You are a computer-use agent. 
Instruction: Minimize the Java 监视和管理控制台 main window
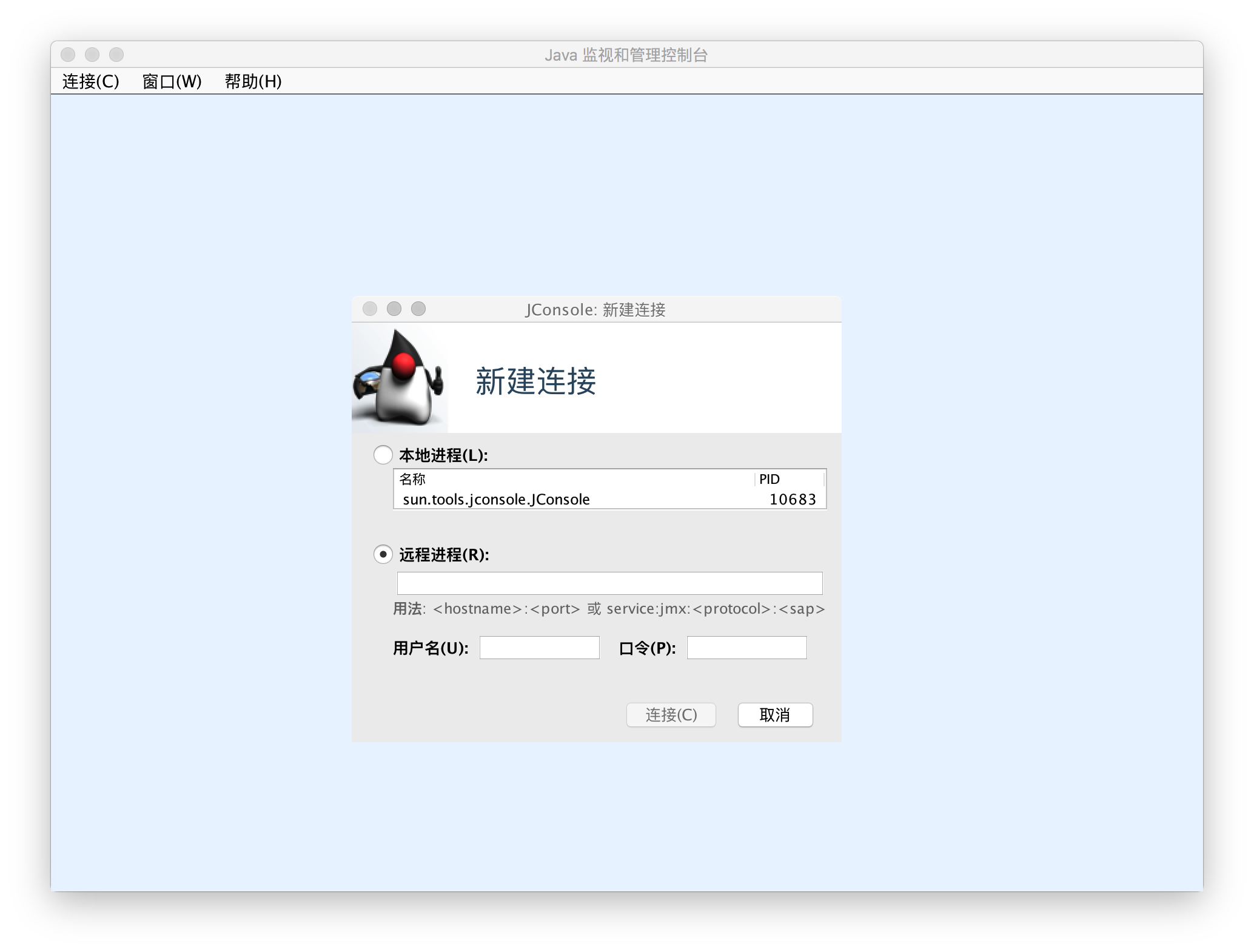point(92,55)
